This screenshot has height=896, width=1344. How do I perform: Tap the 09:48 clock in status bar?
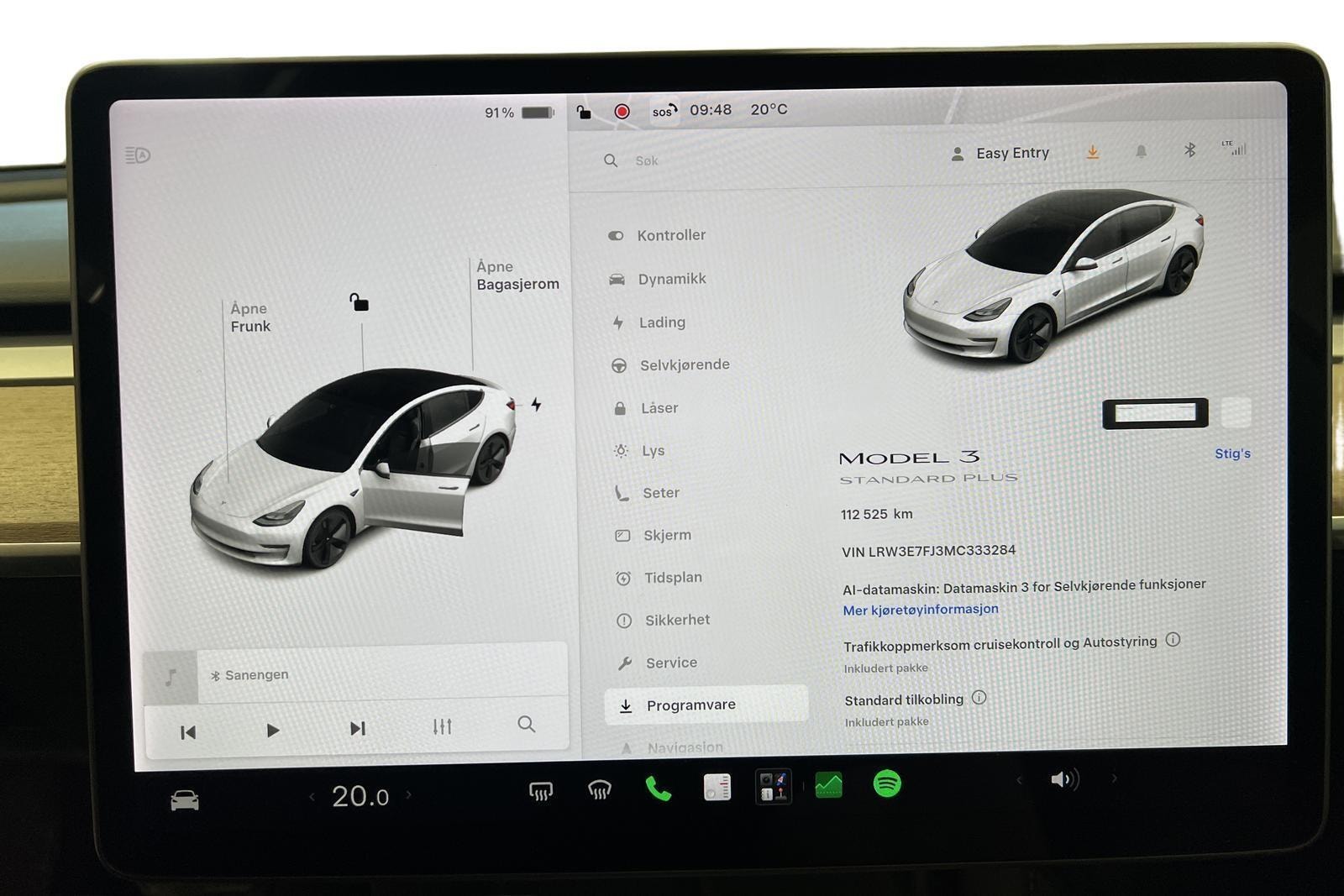(x=711, y=110)
